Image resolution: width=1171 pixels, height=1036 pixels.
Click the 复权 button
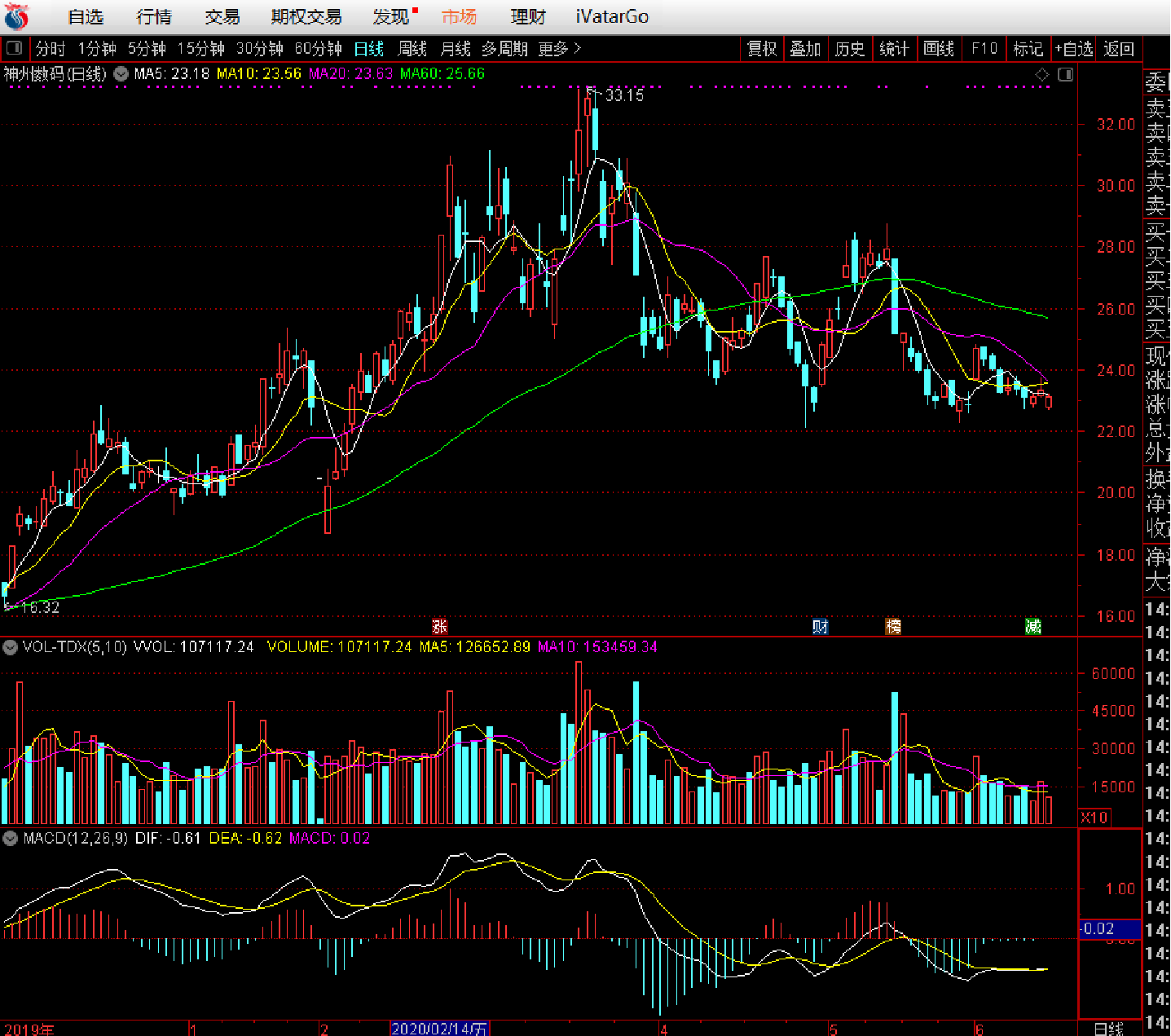point(762,49)
